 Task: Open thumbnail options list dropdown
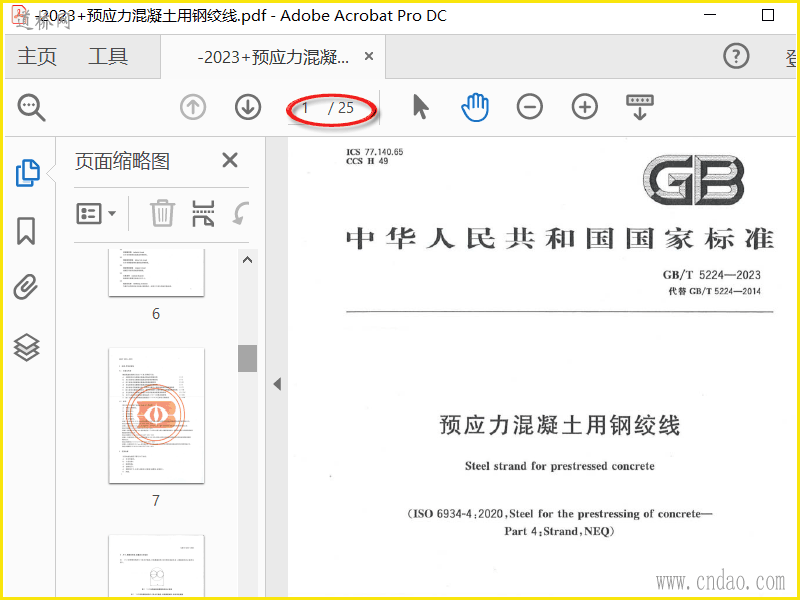[x=96, y=213]
